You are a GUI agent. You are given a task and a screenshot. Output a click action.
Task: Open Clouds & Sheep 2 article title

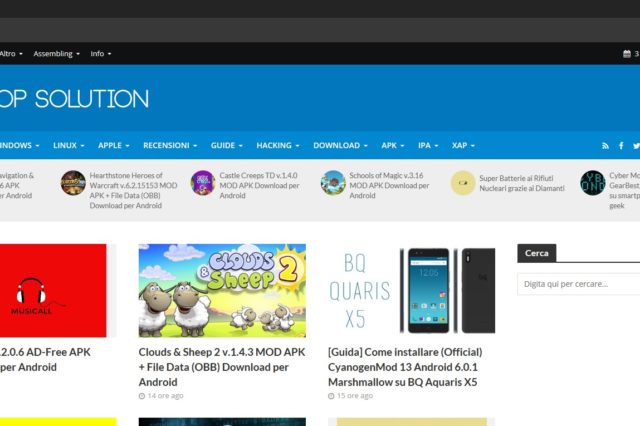point(222,367)
